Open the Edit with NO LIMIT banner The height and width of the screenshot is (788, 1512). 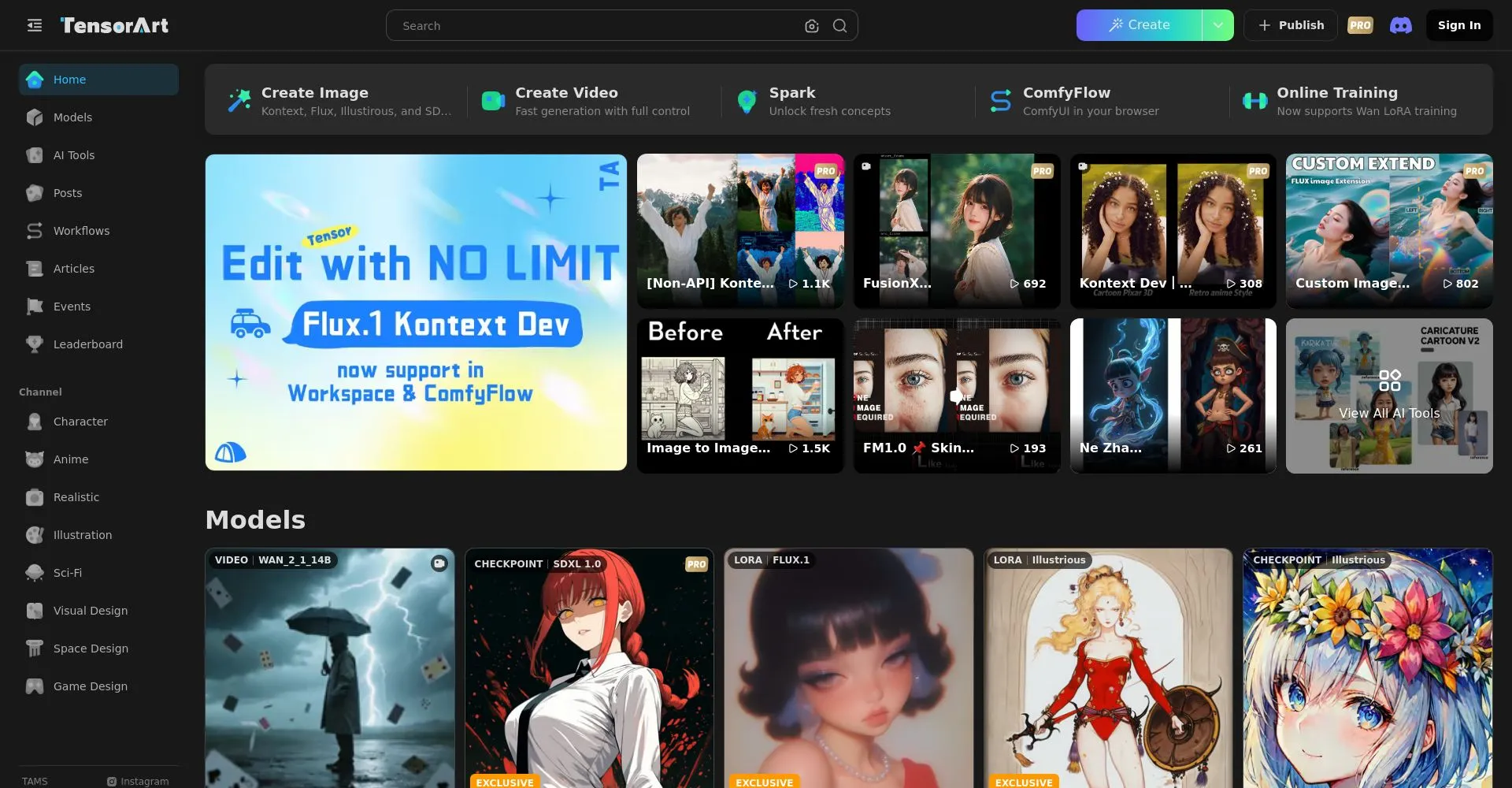[x=416, y=312]
